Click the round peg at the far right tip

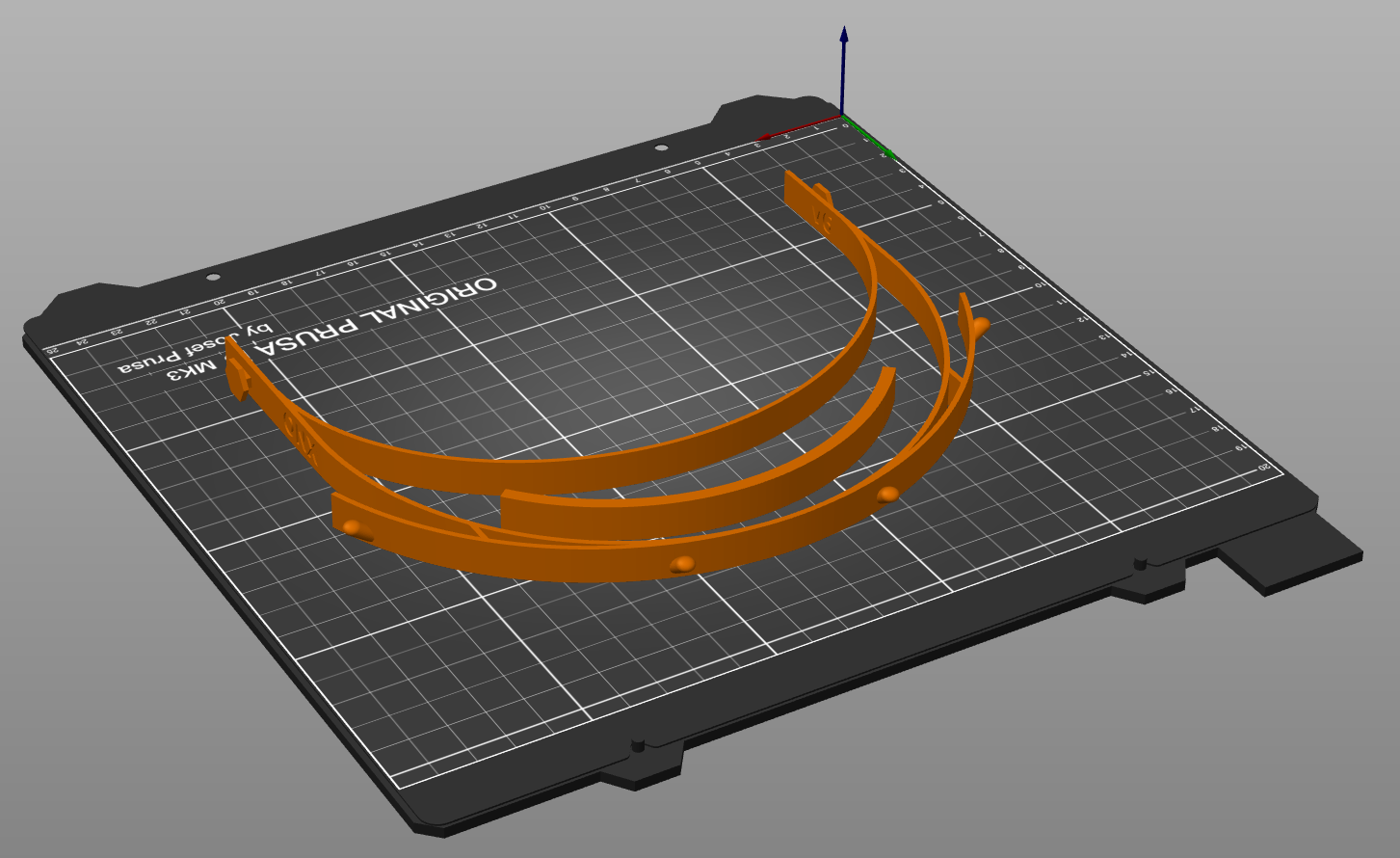[980, 327]
